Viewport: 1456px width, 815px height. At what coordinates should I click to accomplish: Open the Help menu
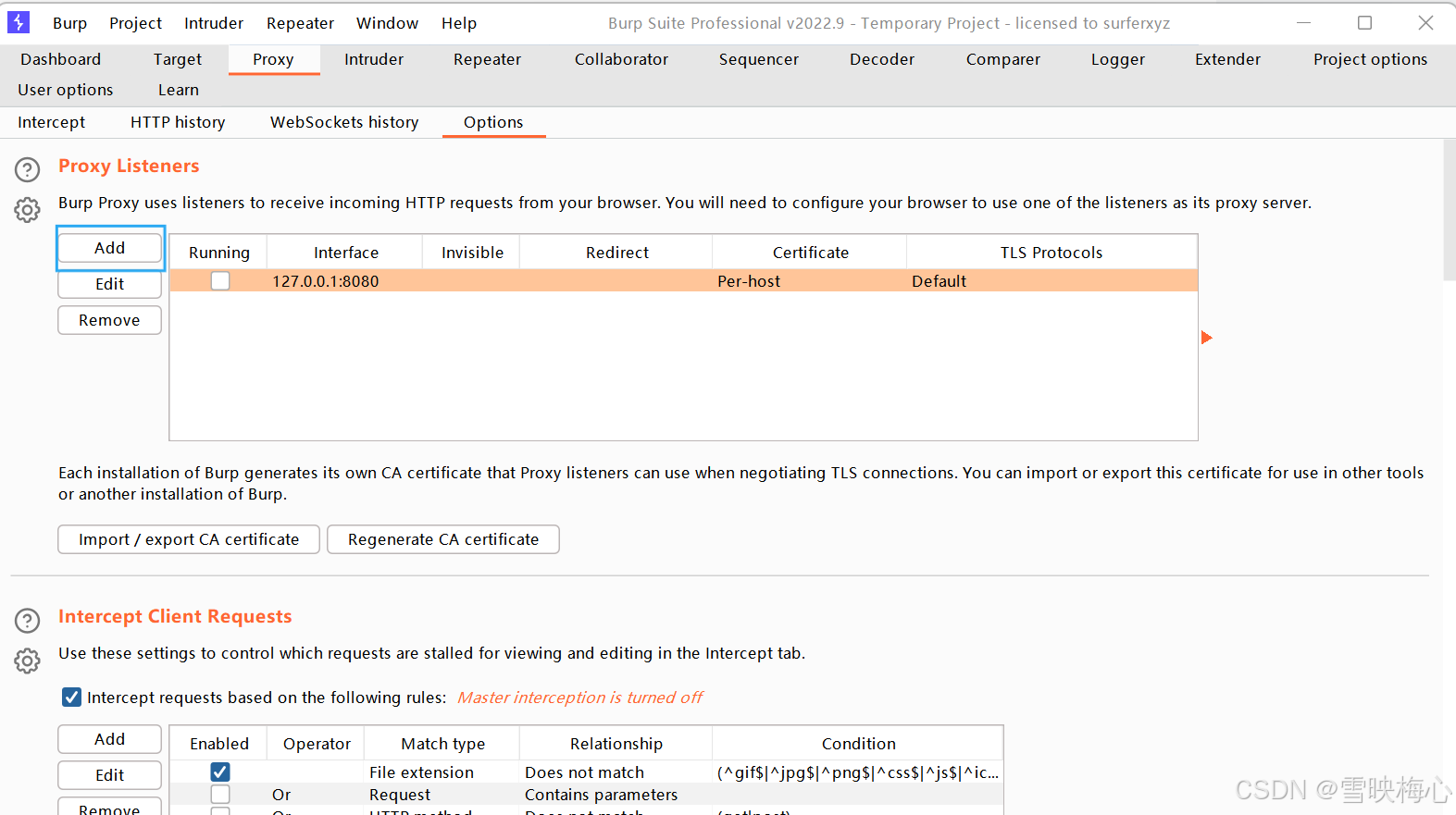pyautogui.click(x=459, y=23)
